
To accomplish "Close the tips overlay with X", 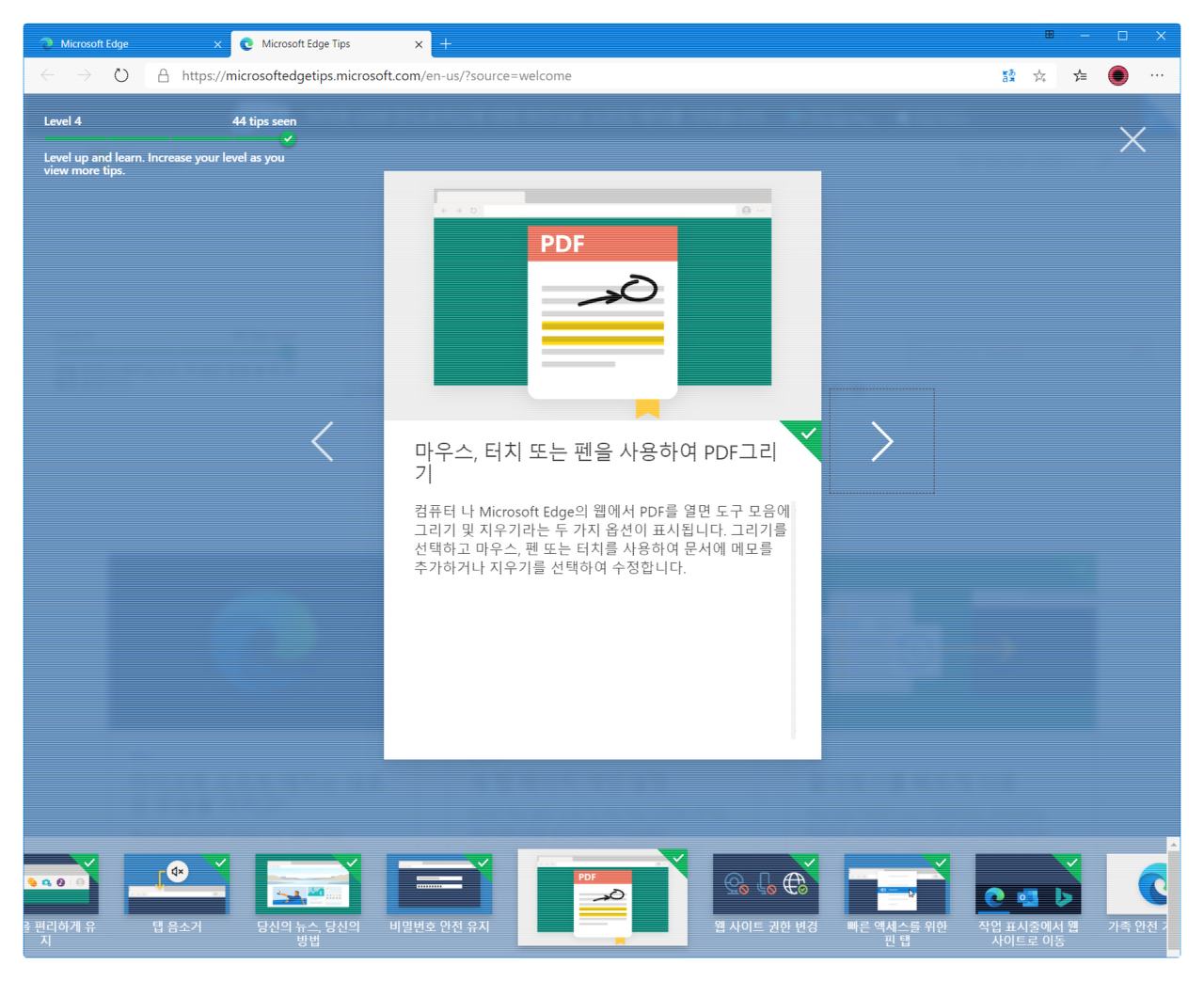I will click(1133, 139).
